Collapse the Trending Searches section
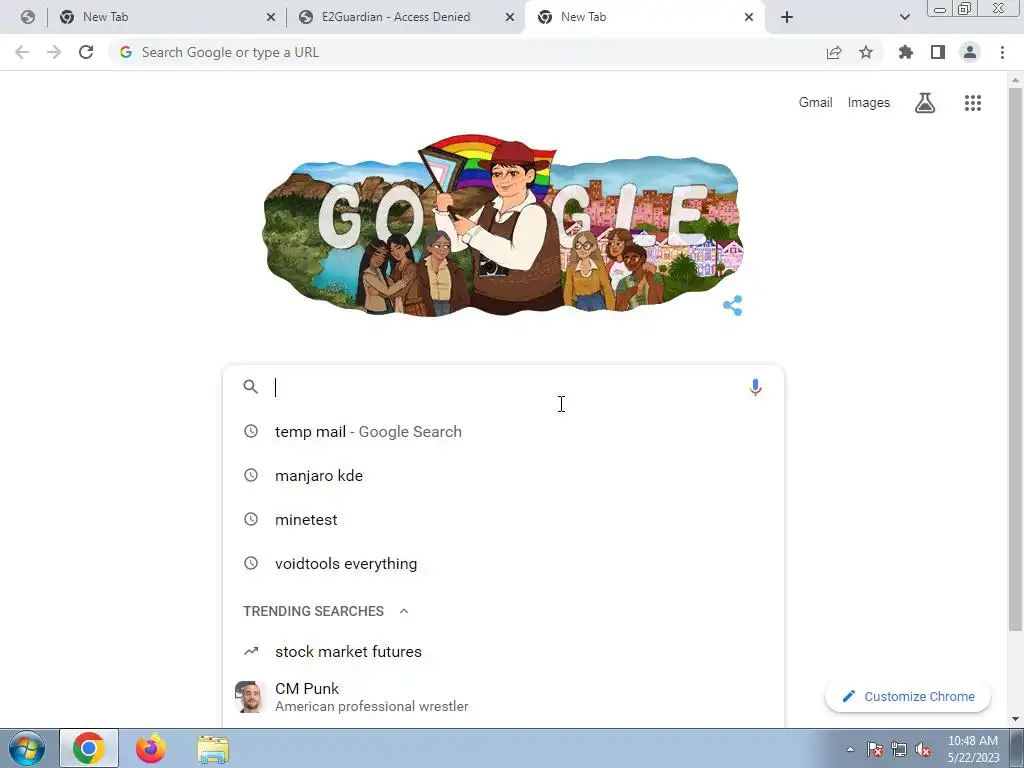This screenshot has height=768, width=1024. (404, 611)
